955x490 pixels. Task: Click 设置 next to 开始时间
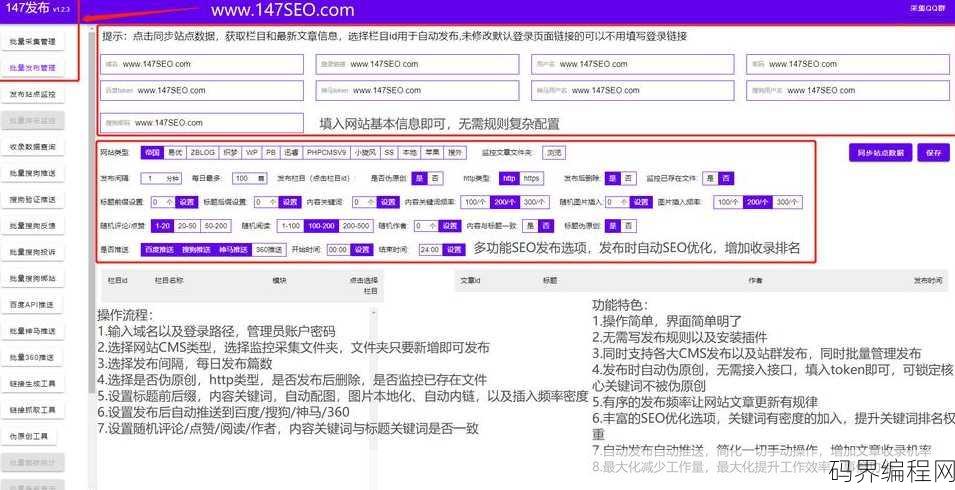[x=362, y=250]
